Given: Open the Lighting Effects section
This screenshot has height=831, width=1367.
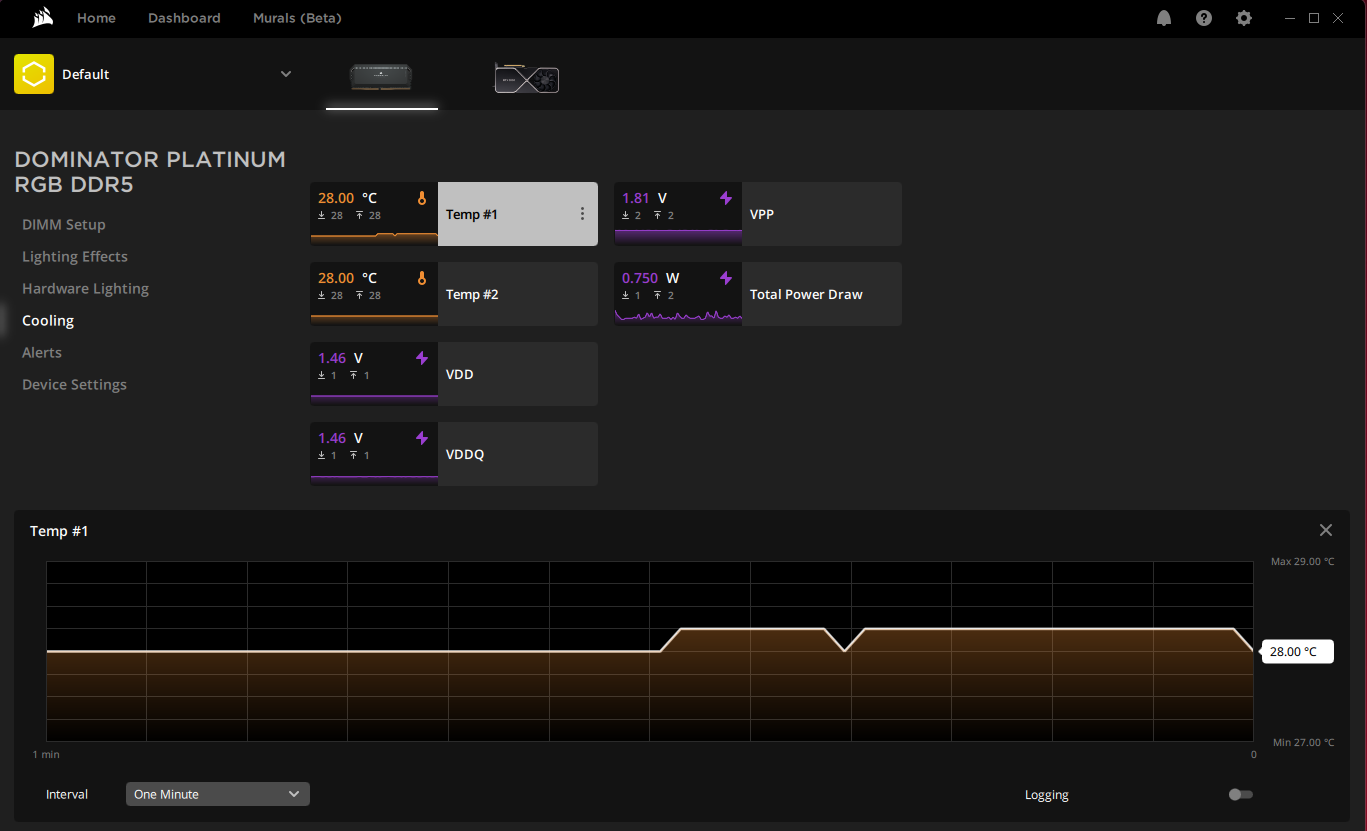Looking at the screenshot, I should [75, 257].
